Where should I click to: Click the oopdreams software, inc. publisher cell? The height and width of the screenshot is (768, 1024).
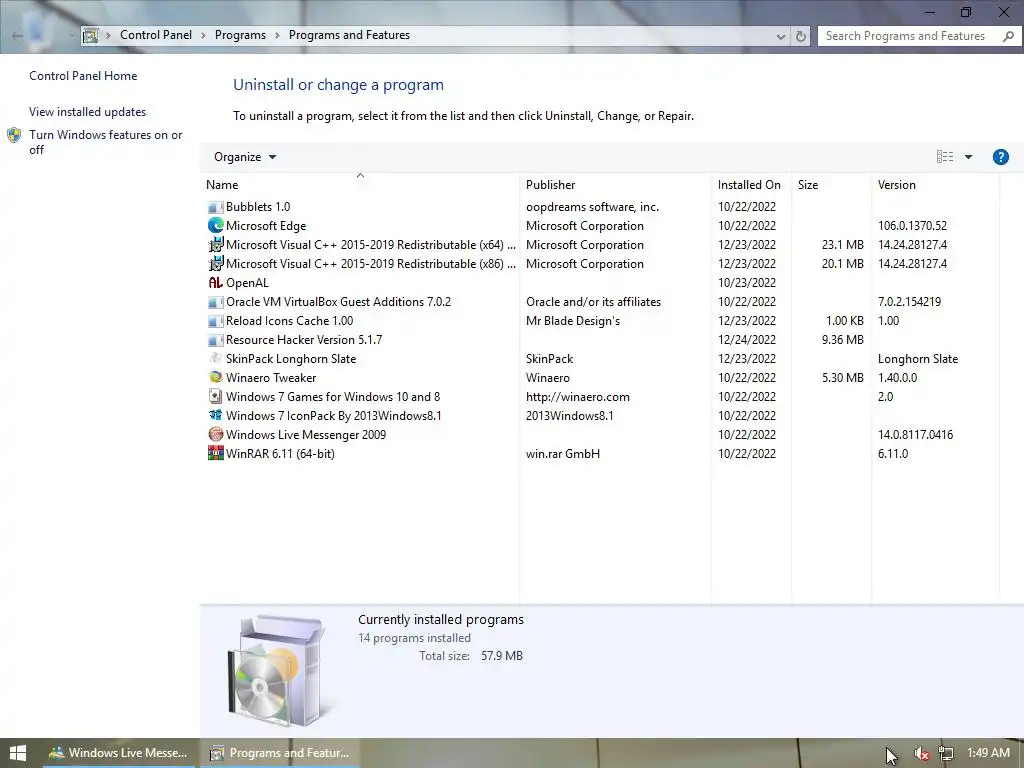pos(592,207)
